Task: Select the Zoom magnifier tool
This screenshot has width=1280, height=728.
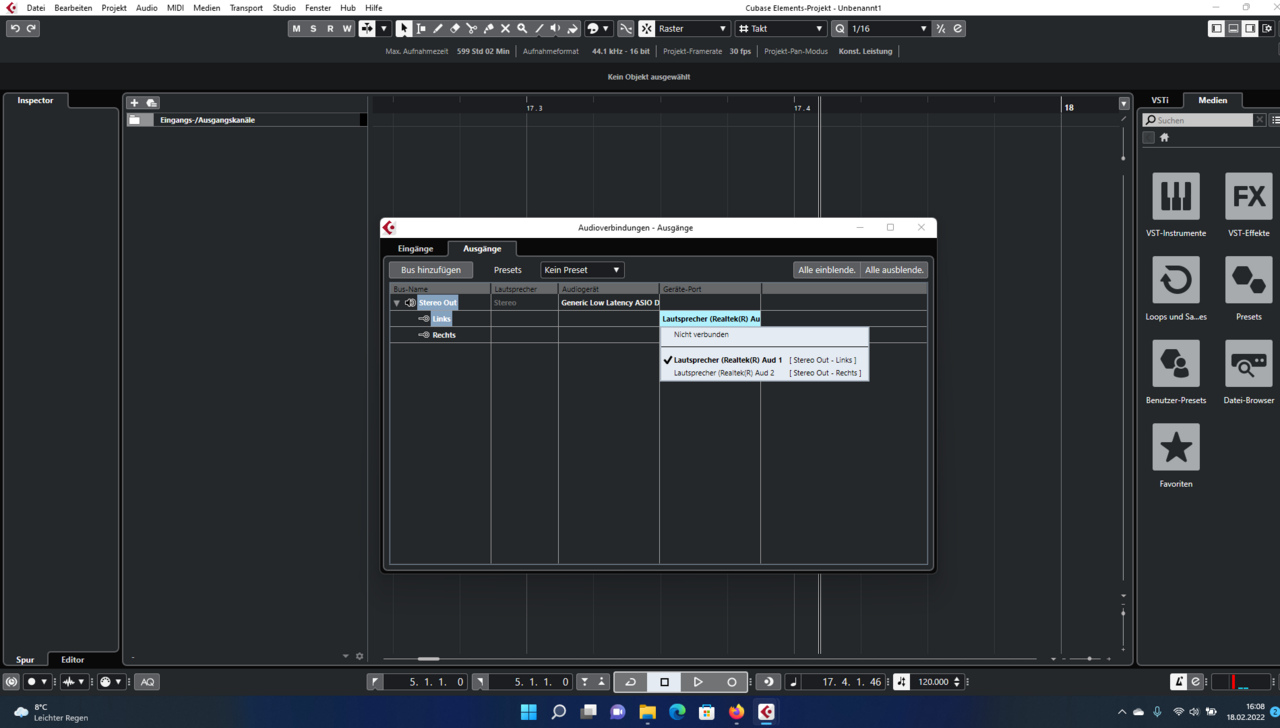Action: (x=522, y=29)
